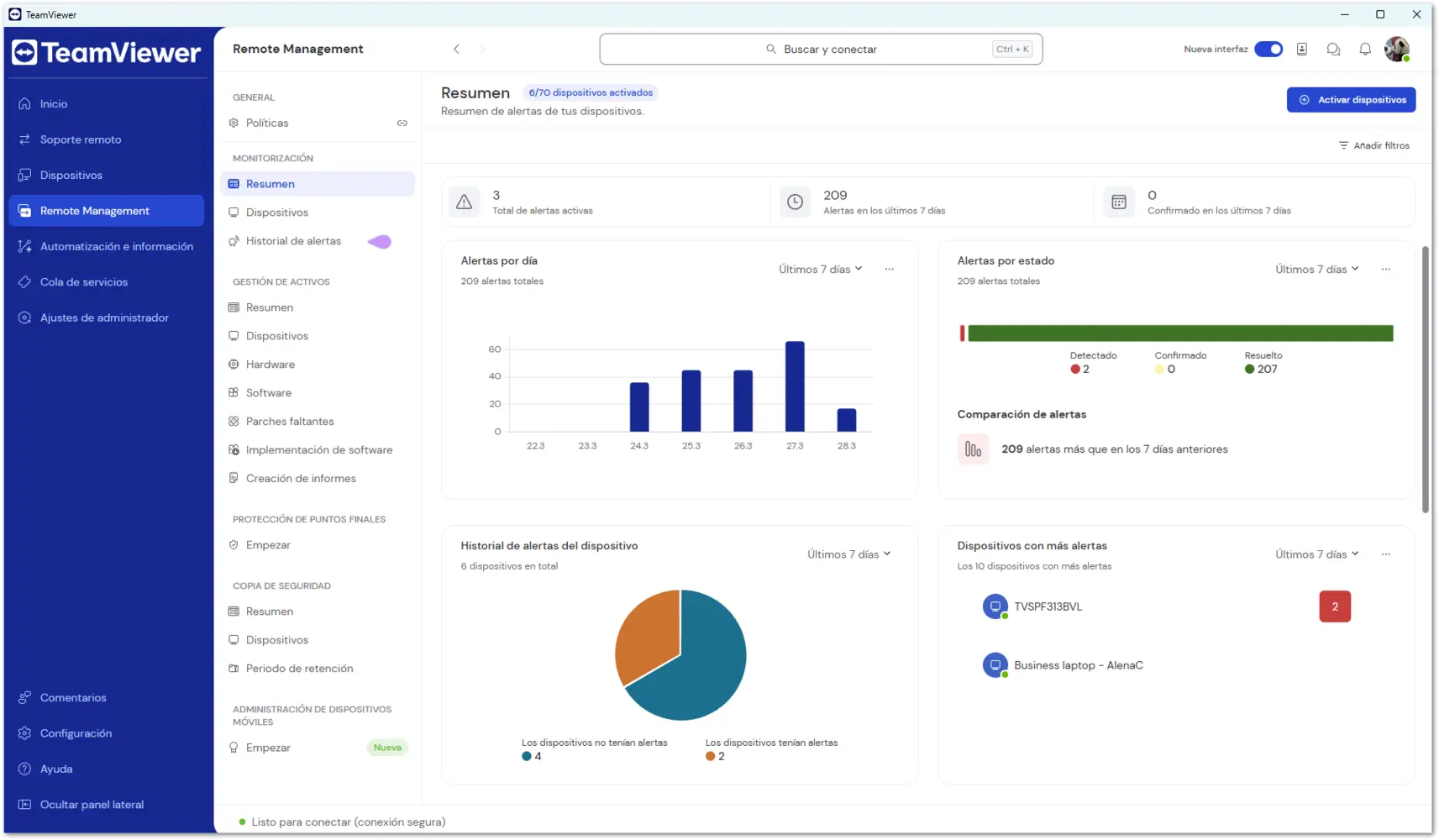Viewport: 1439px width, 840px height.
Task: Click the 6/70 dispositivos activados badge
Action: click(x=591, y=93)
